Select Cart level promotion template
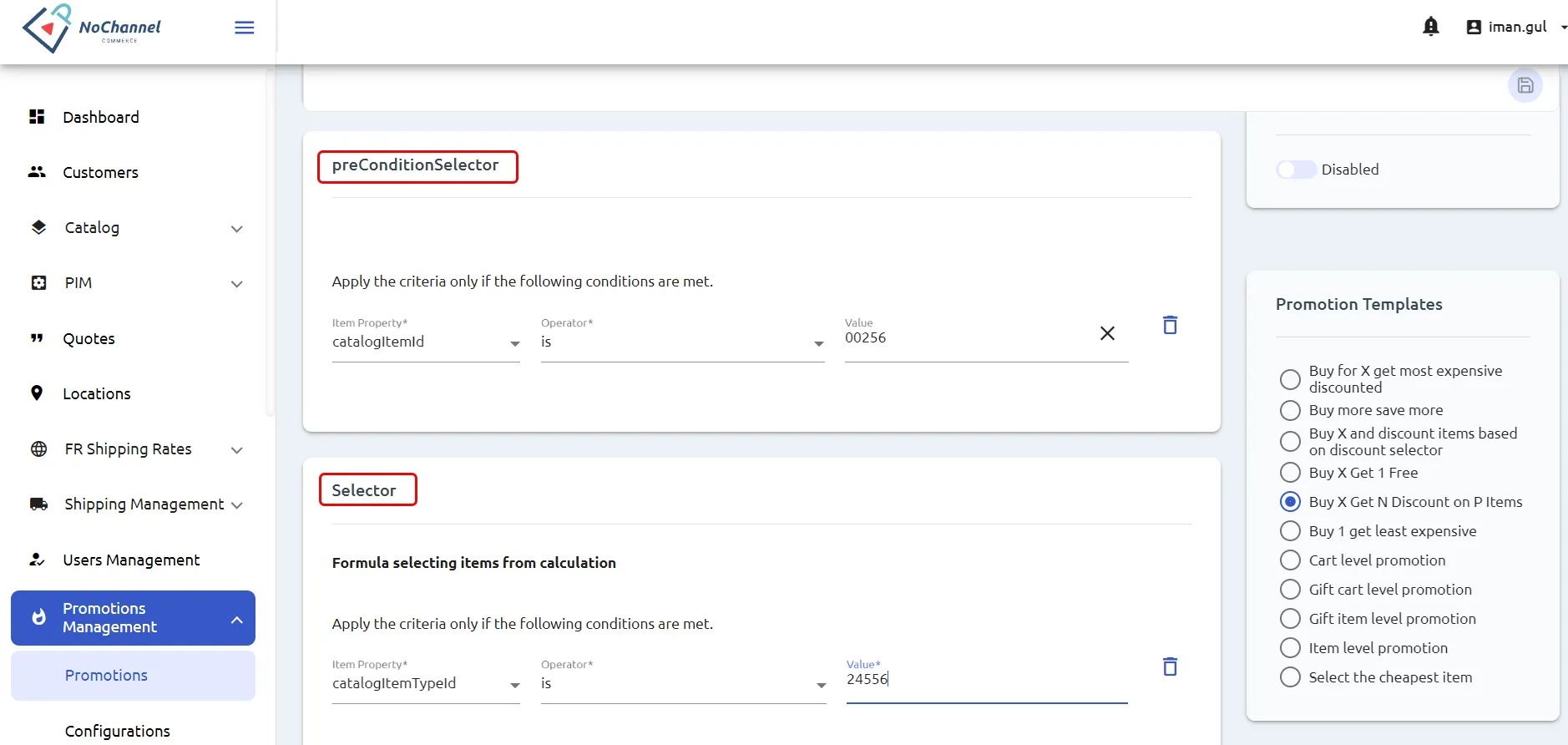Screen dimensions: 1568x745 tap(1290, 560)
